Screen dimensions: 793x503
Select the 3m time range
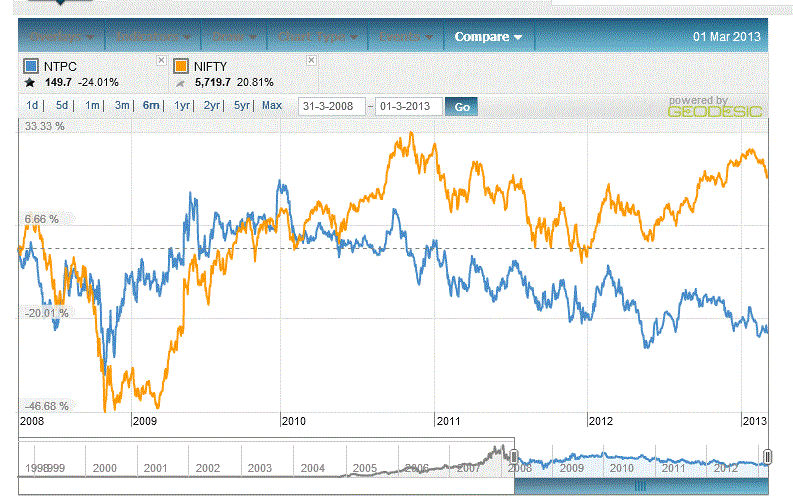(122, 105)
